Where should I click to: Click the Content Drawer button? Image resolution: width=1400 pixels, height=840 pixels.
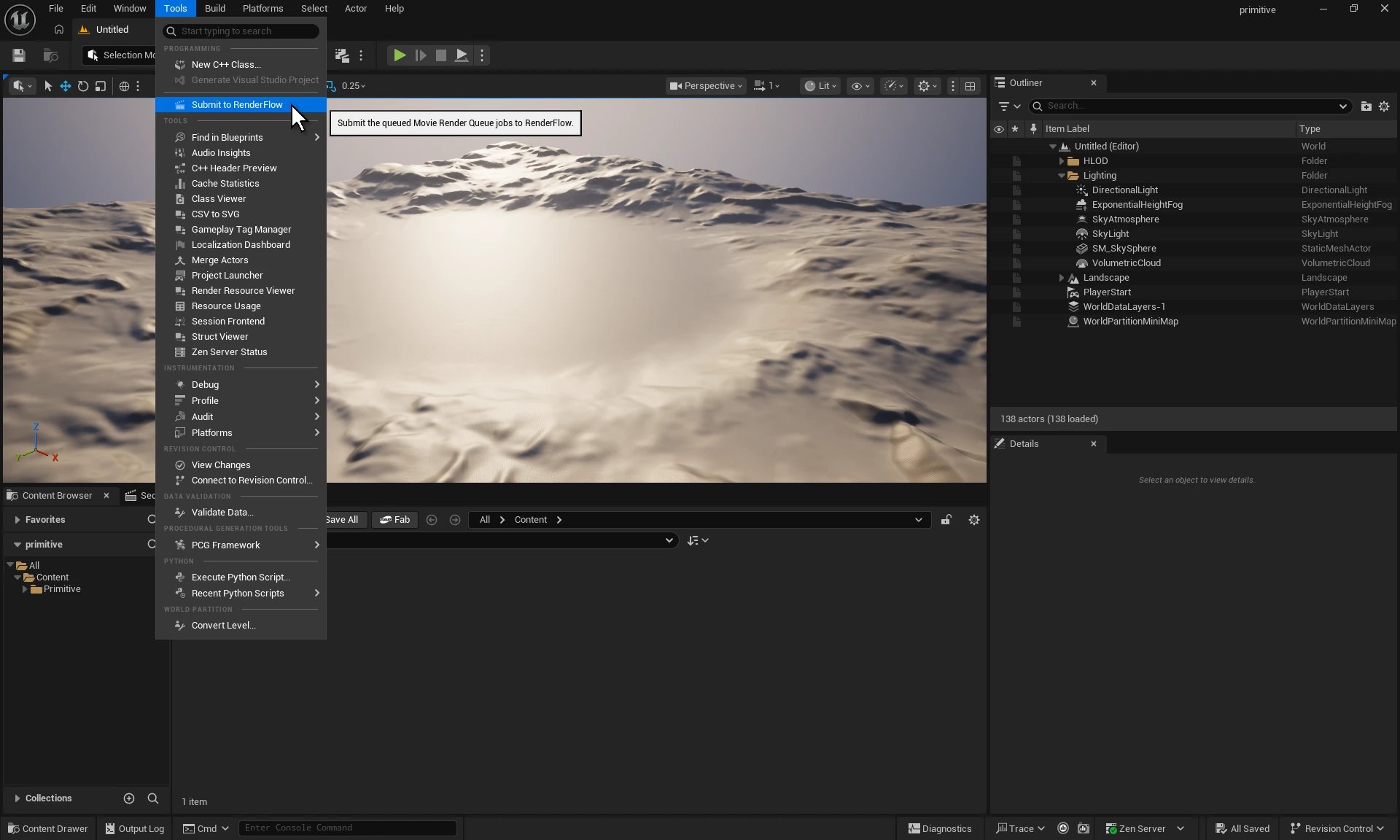[47, 829]
